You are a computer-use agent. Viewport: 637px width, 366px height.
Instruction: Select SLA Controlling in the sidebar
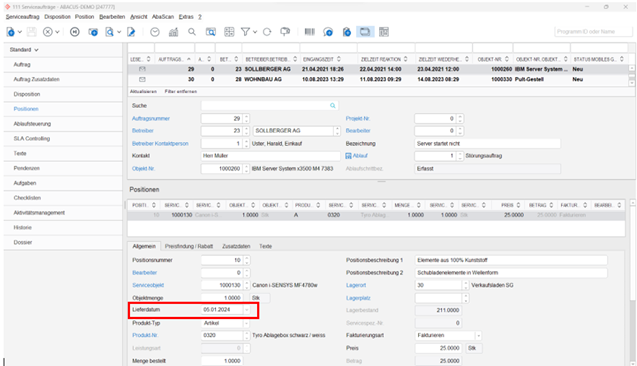[x=32, y=139]
